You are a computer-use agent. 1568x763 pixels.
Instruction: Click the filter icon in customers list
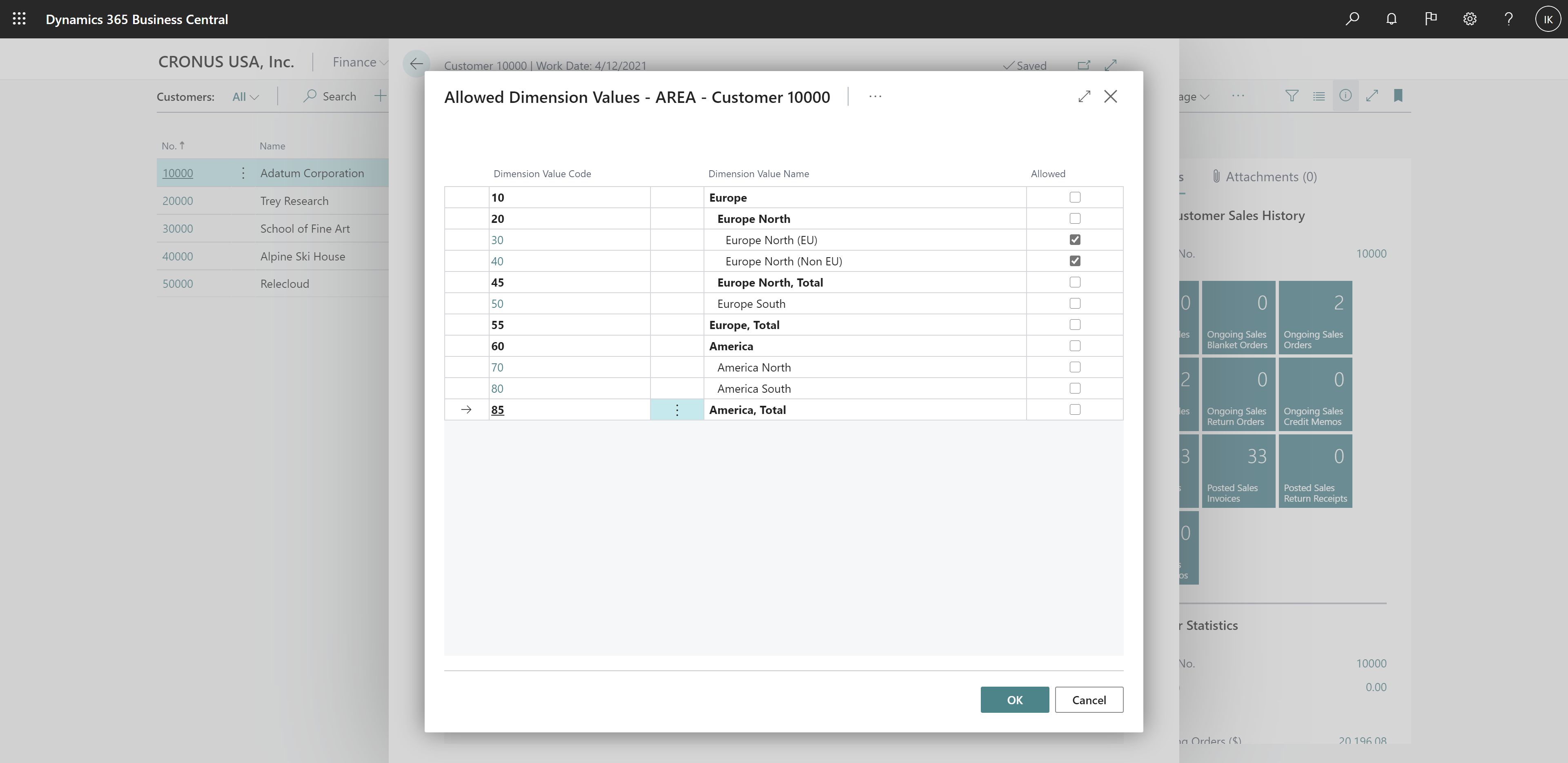pyautogui.click(x=1293, y=95)
